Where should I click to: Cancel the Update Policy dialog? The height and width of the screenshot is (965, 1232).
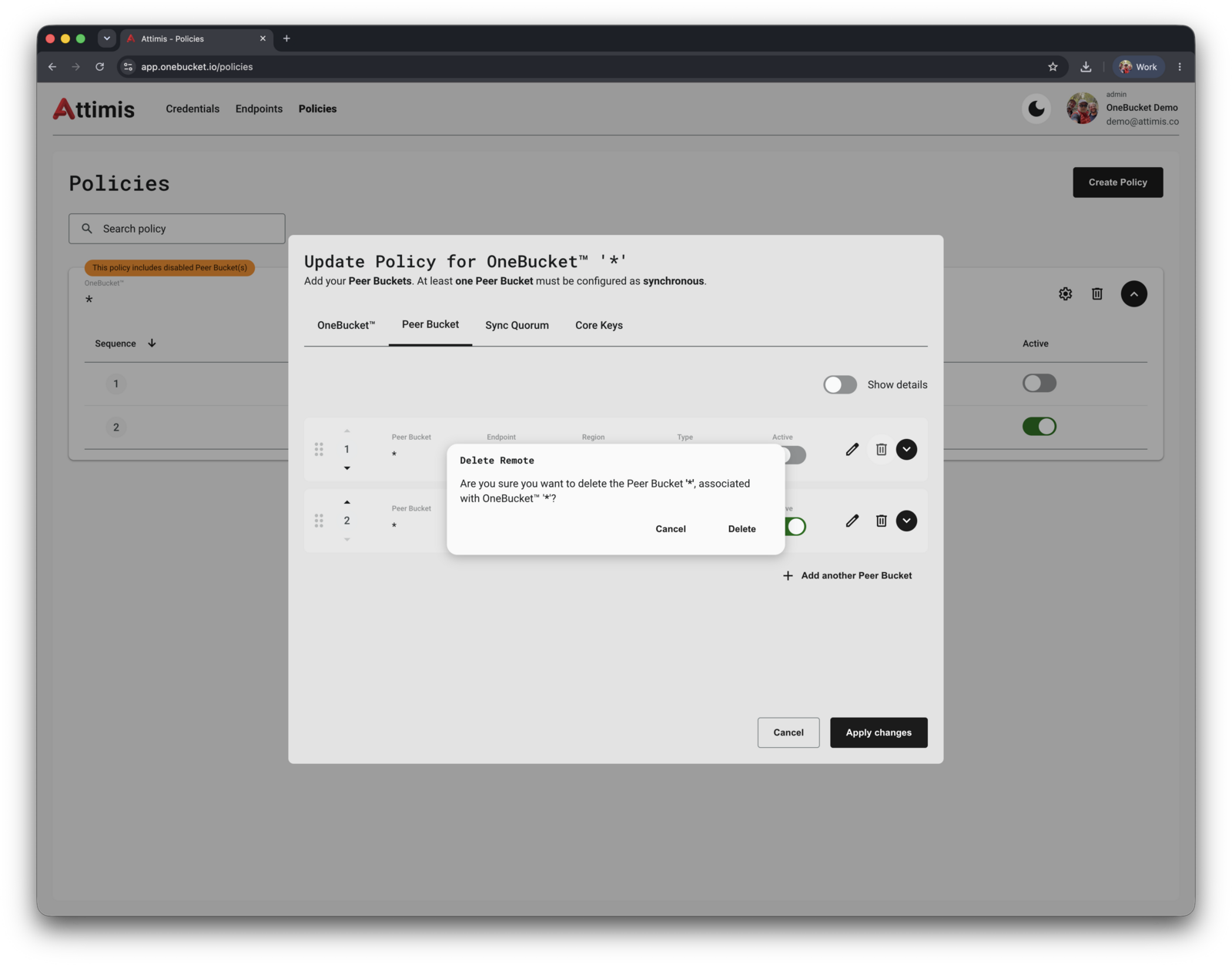[x=788, y=732]
